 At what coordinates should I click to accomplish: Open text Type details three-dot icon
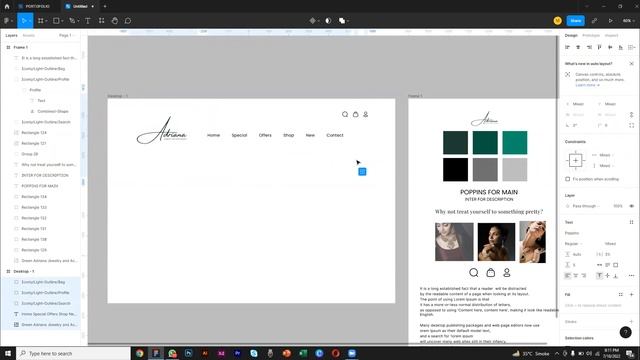(x=631, y=276)
